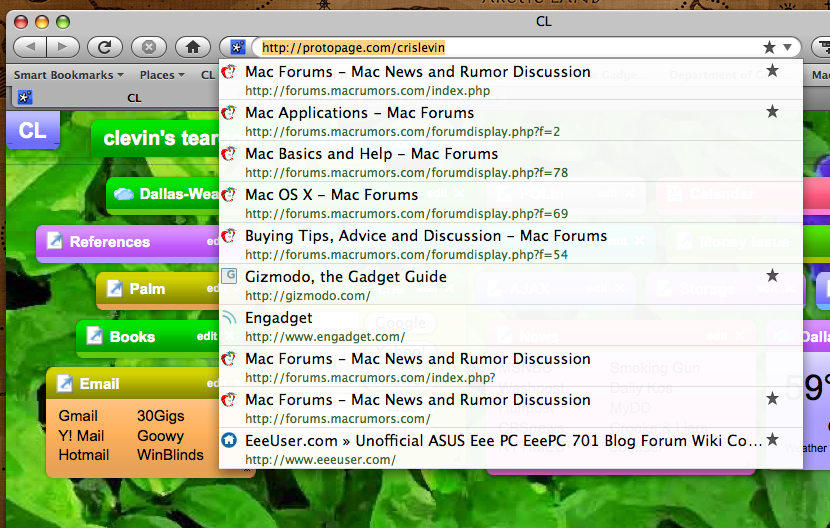Click the CL bookmark in bookmarks bar

click(x=208, y=75)
